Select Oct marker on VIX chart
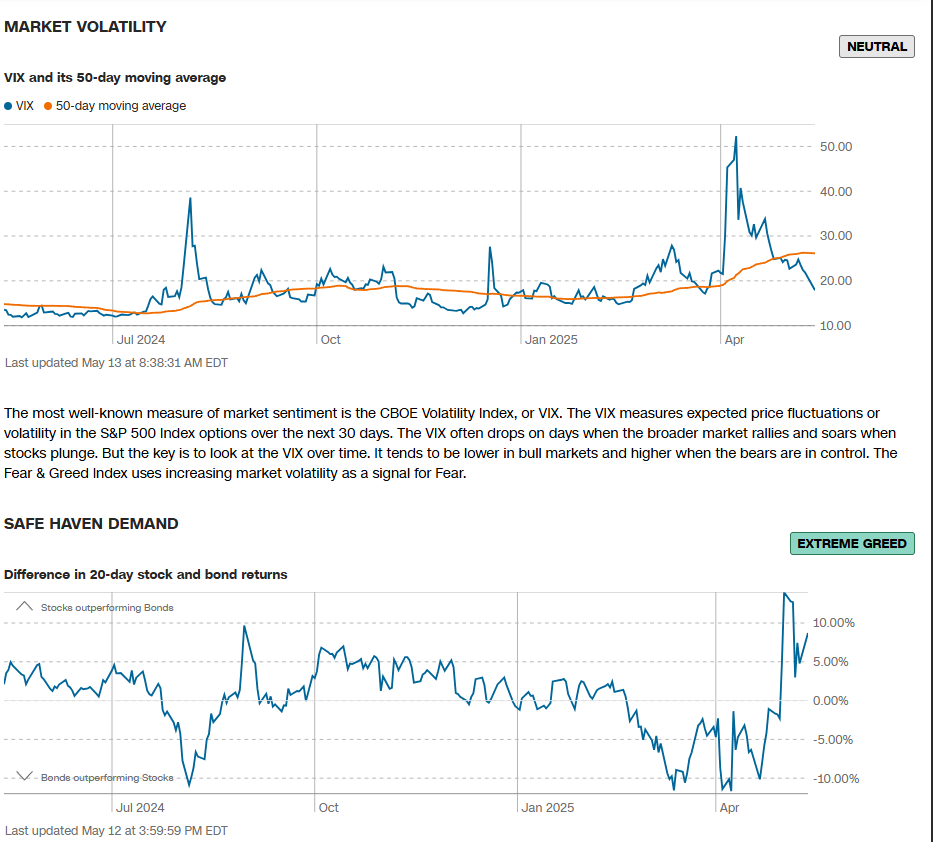The image size is (933, 842). pos(330,340)
